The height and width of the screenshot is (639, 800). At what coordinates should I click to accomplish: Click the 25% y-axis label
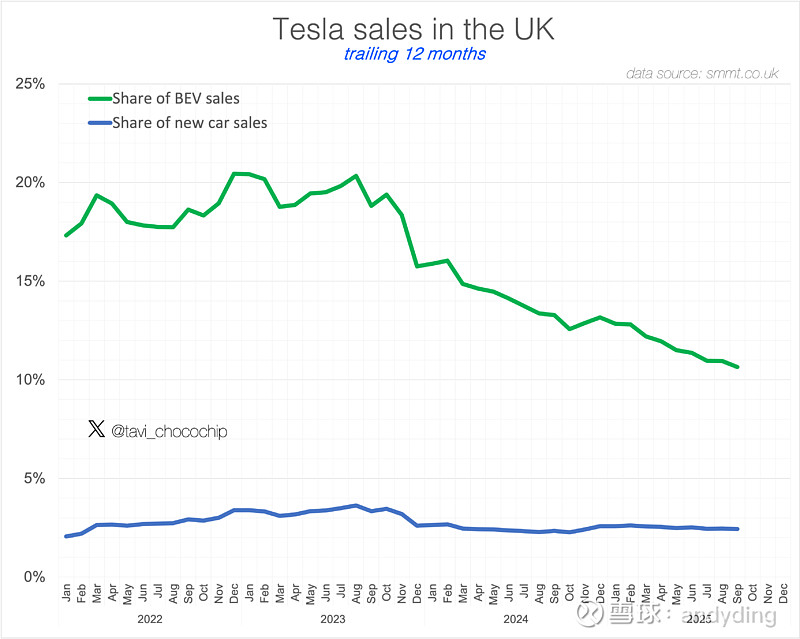click(x=30, y=84)
